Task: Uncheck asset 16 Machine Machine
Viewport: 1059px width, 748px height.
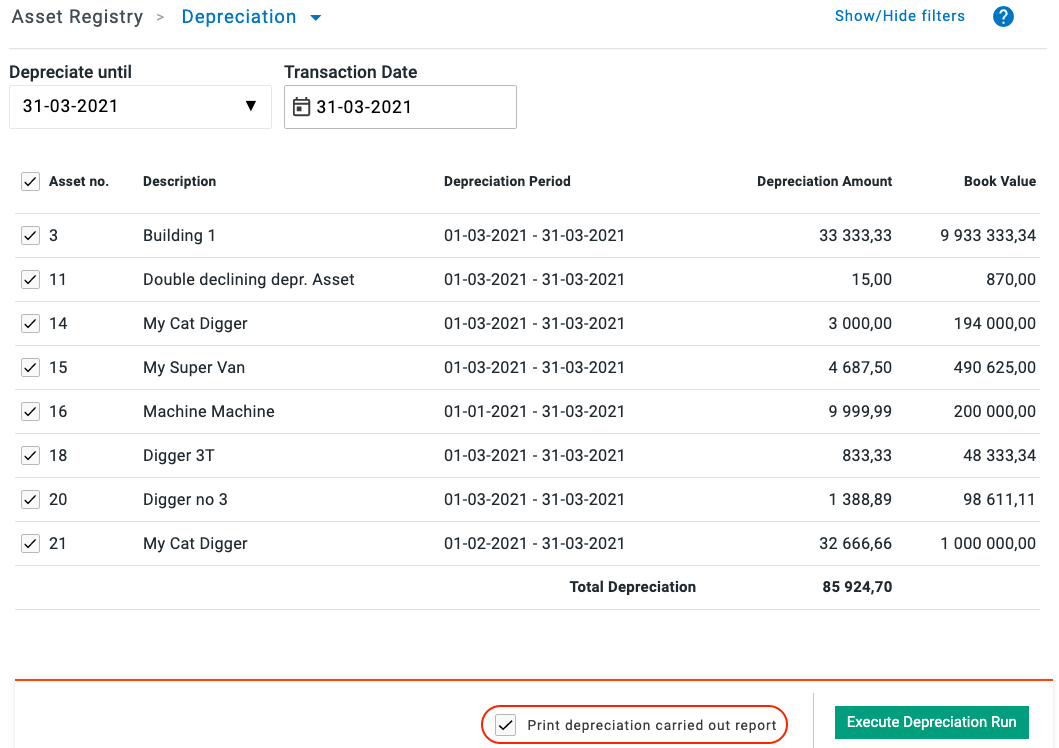Action: (x=30, y=412)
